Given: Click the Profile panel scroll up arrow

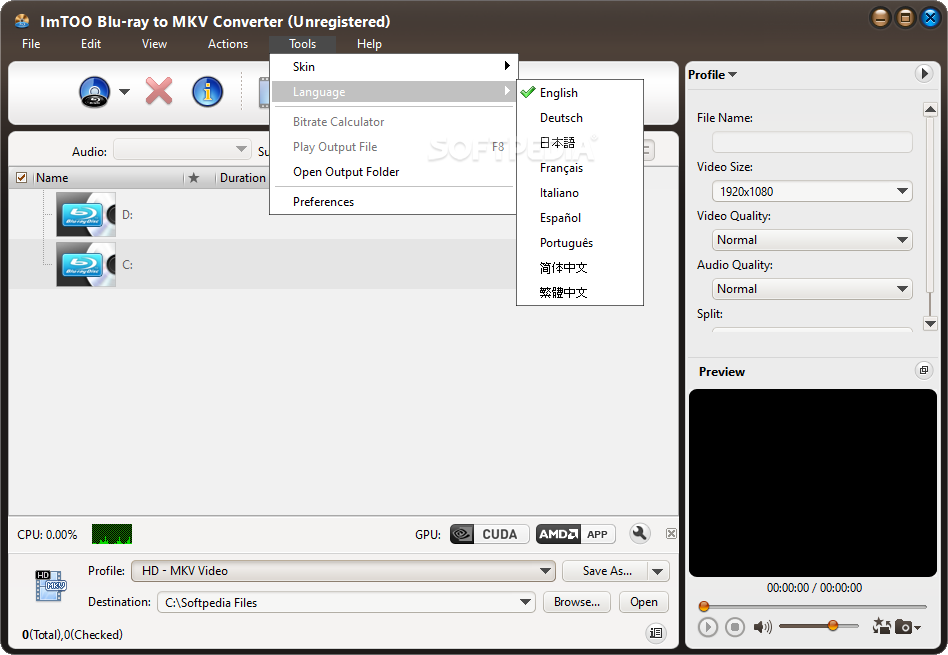Looking at the screenshot, I should [x=930, y=109].
